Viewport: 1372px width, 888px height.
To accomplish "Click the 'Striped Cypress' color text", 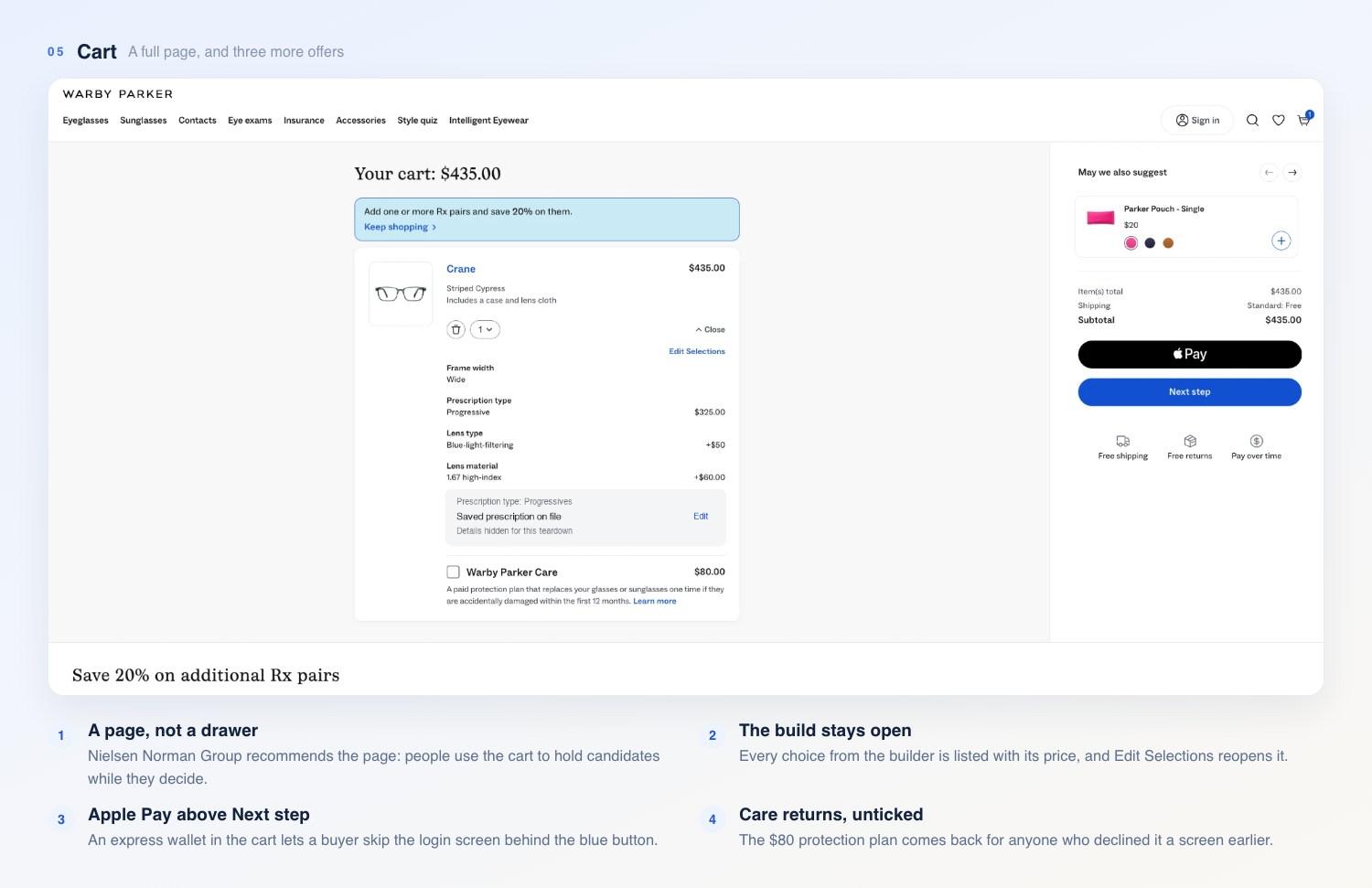I will pos(476,288).
